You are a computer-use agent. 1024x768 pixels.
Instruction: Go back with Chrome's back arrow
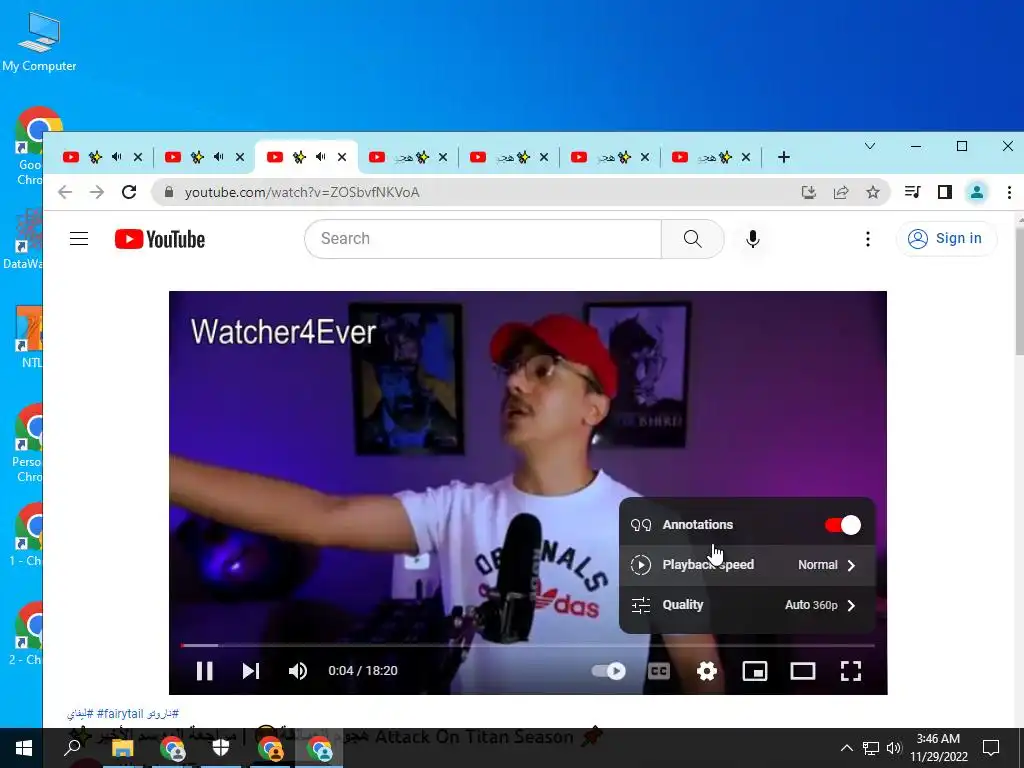(x=65, y=192)
